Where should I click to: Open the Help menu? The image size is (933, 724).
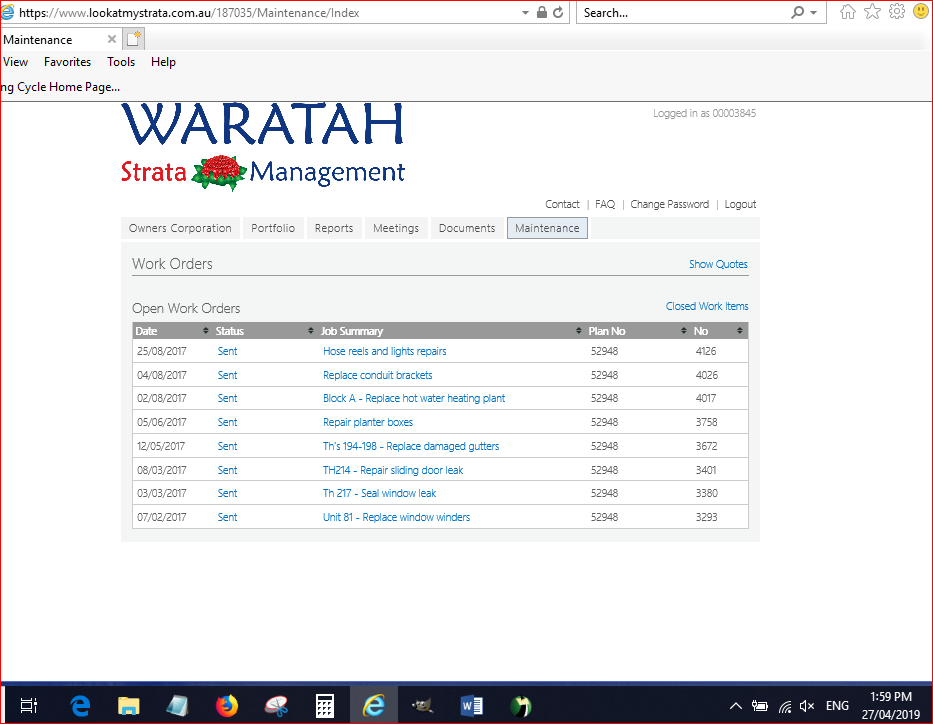[x=163, y=62]
